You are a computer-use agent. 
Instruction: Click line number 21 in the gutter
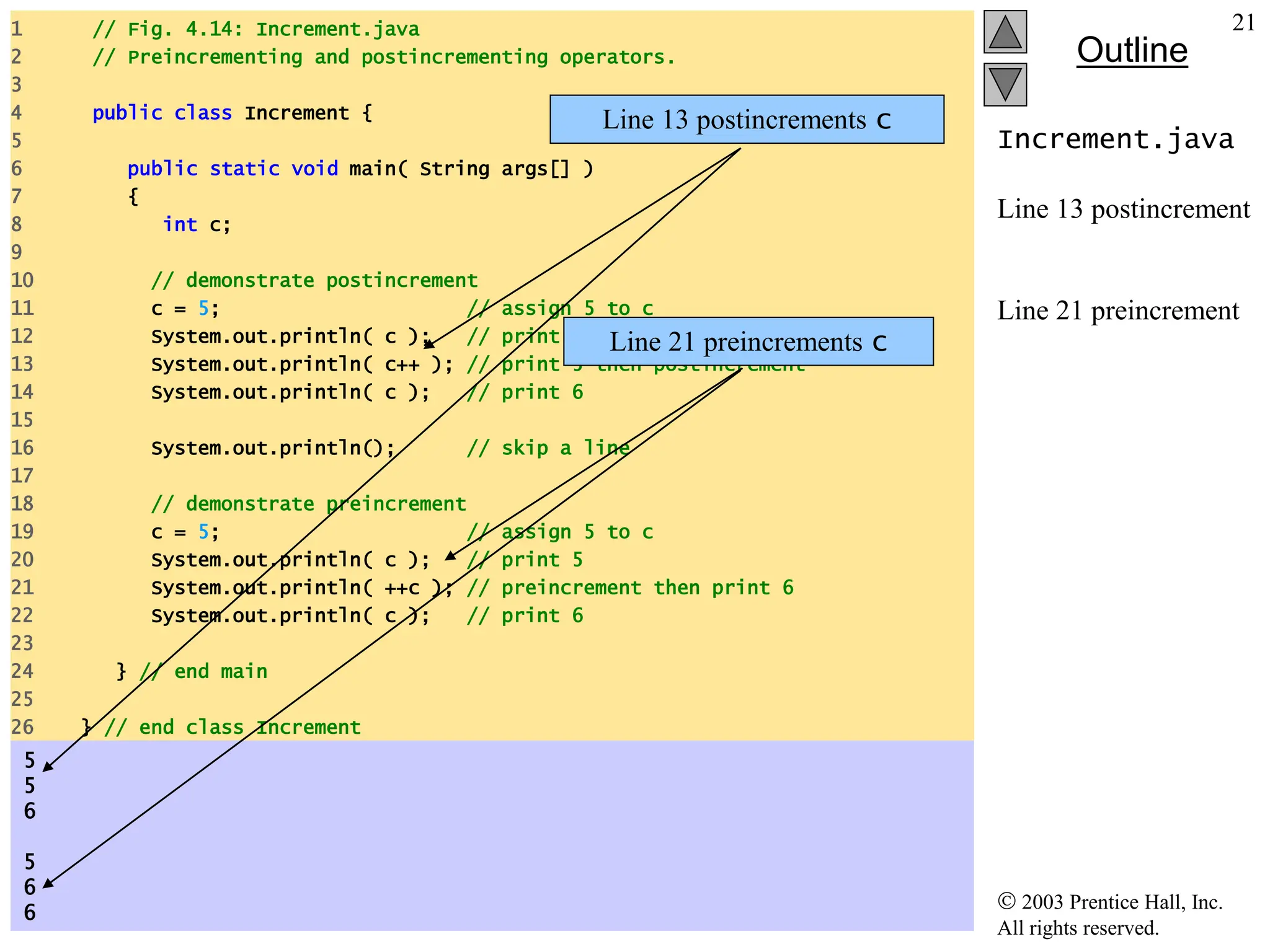(22, 588)
